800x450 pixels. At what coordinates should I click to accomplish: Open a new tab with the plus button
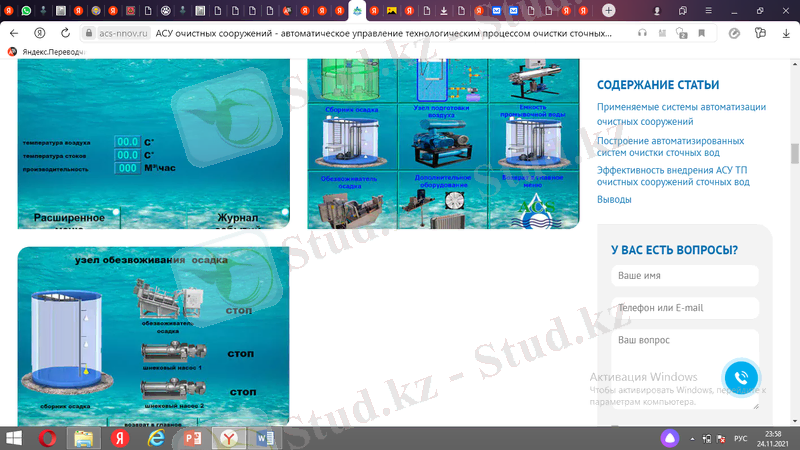pyautogui.click(x=608, y=10)
